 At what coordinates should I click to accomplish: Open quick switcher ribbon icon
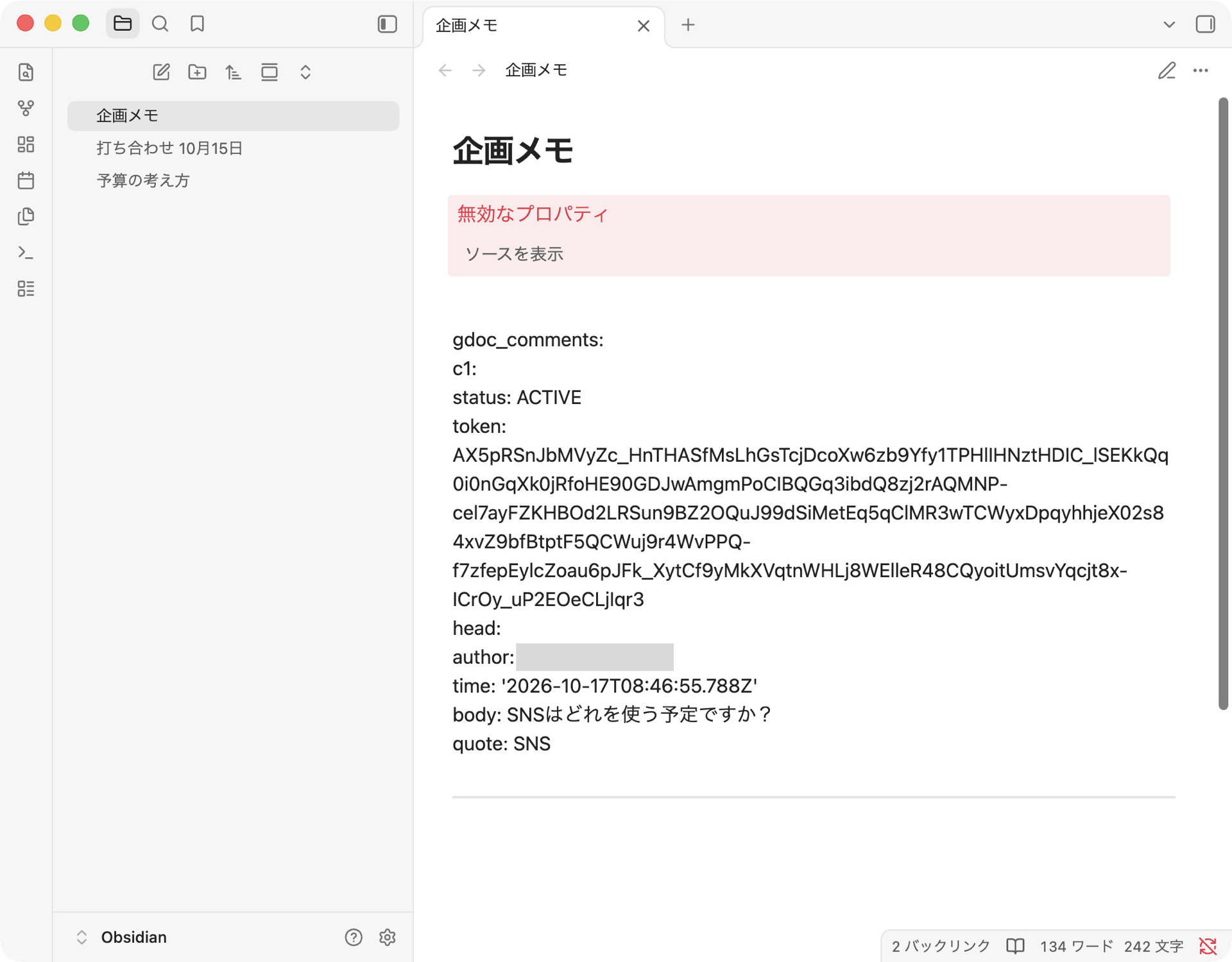click(26, 72)
